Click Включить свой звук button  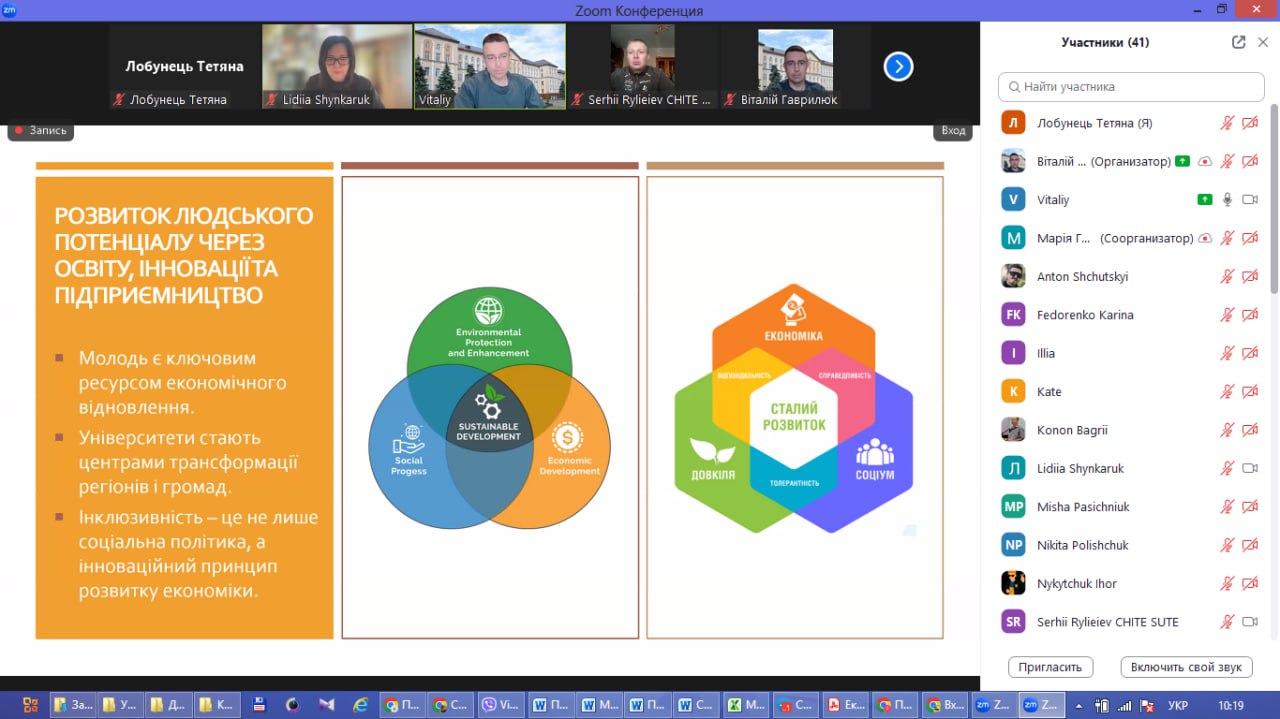(x=1186, y=667)
